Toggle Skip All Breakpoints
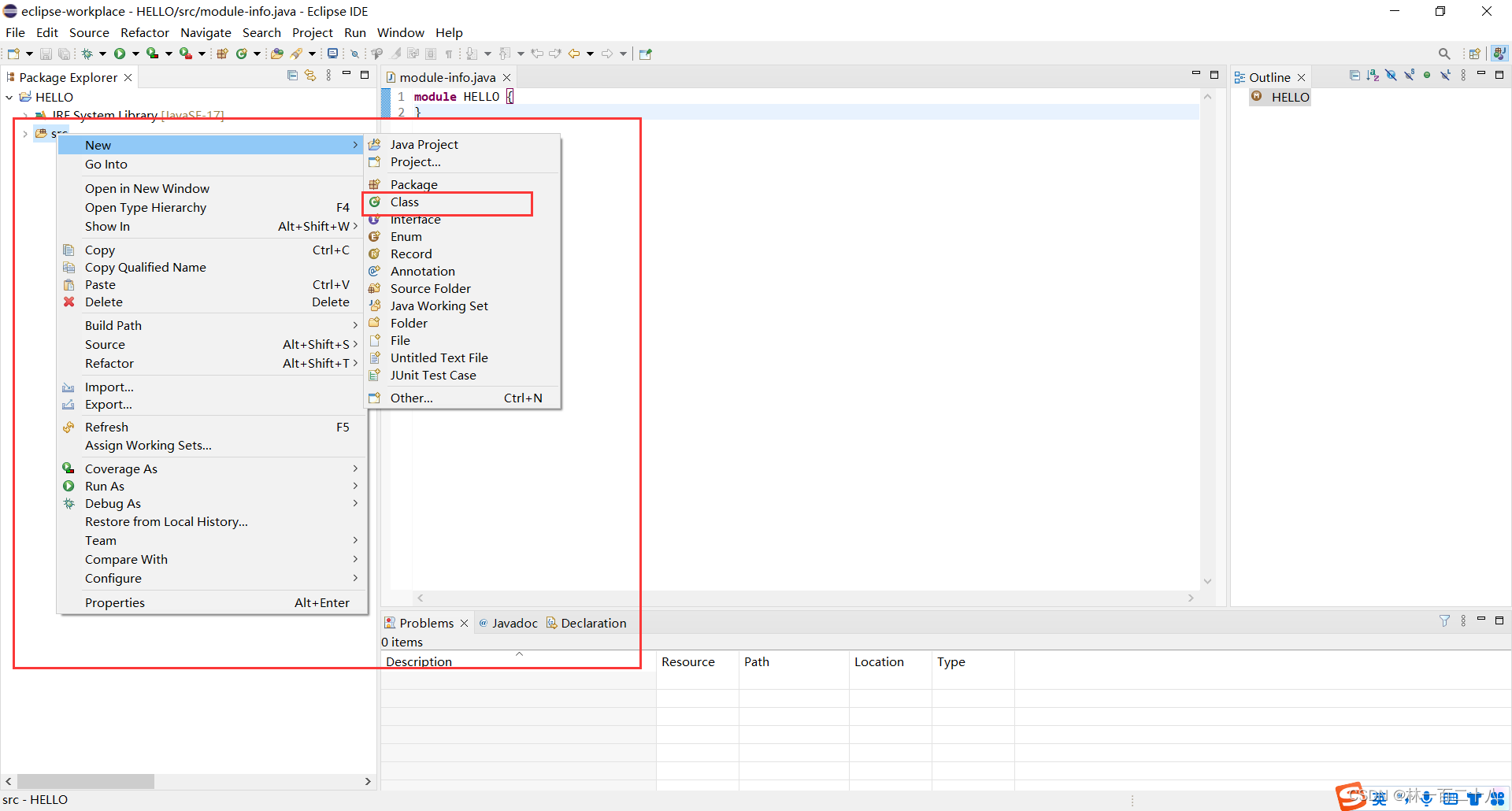The height and width of the screenshot is (811, 1512). point(354,54)
